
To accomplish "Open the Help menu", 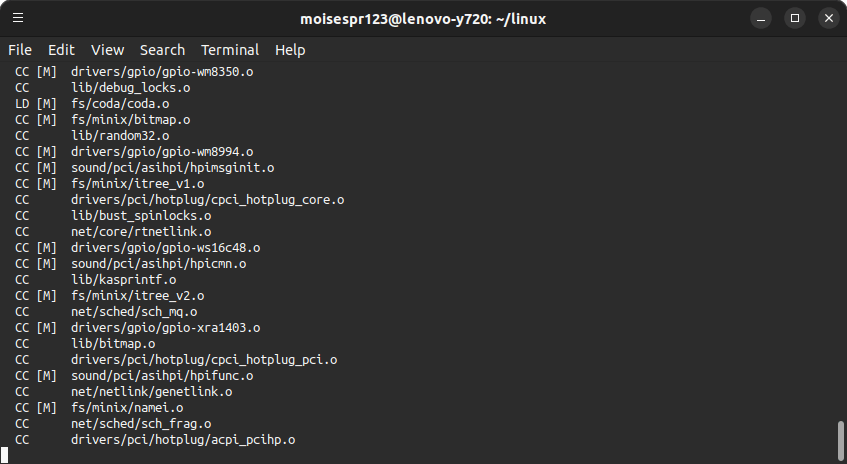I will click(290, 50).
